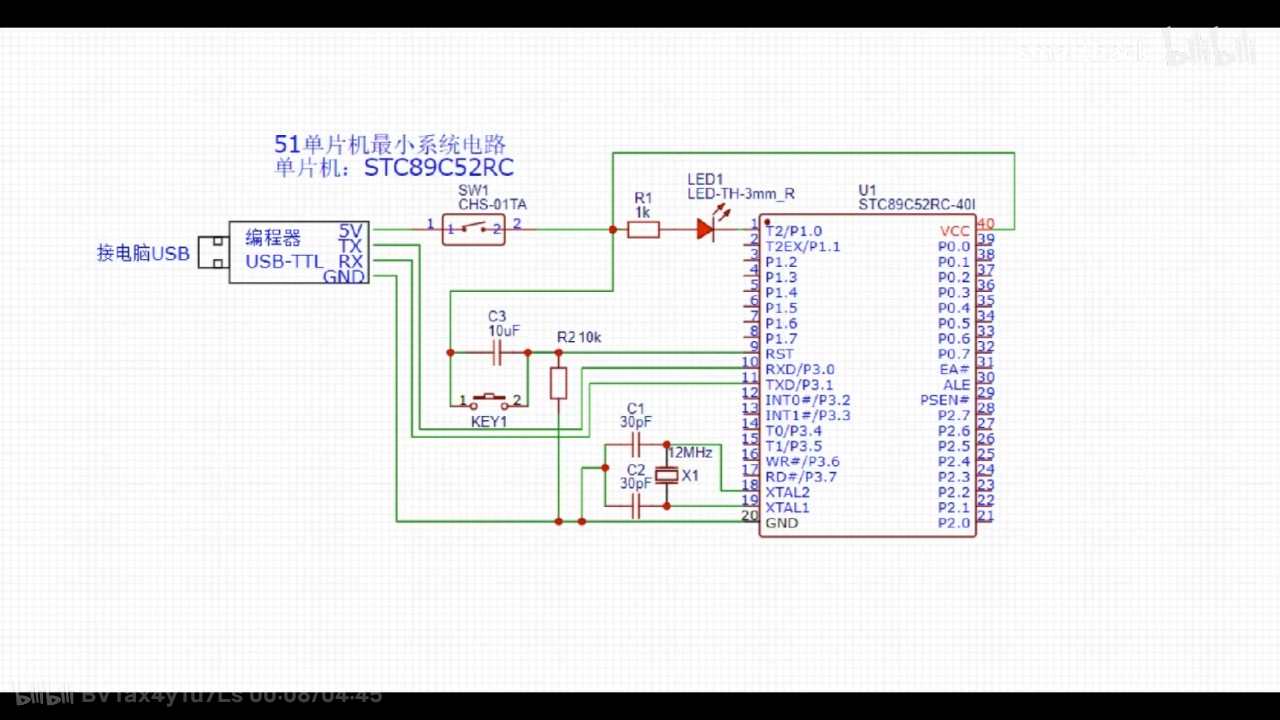This screenshot has width=1280, height=720.
Task: Click the RST pin label
Action: click(780, 354)
